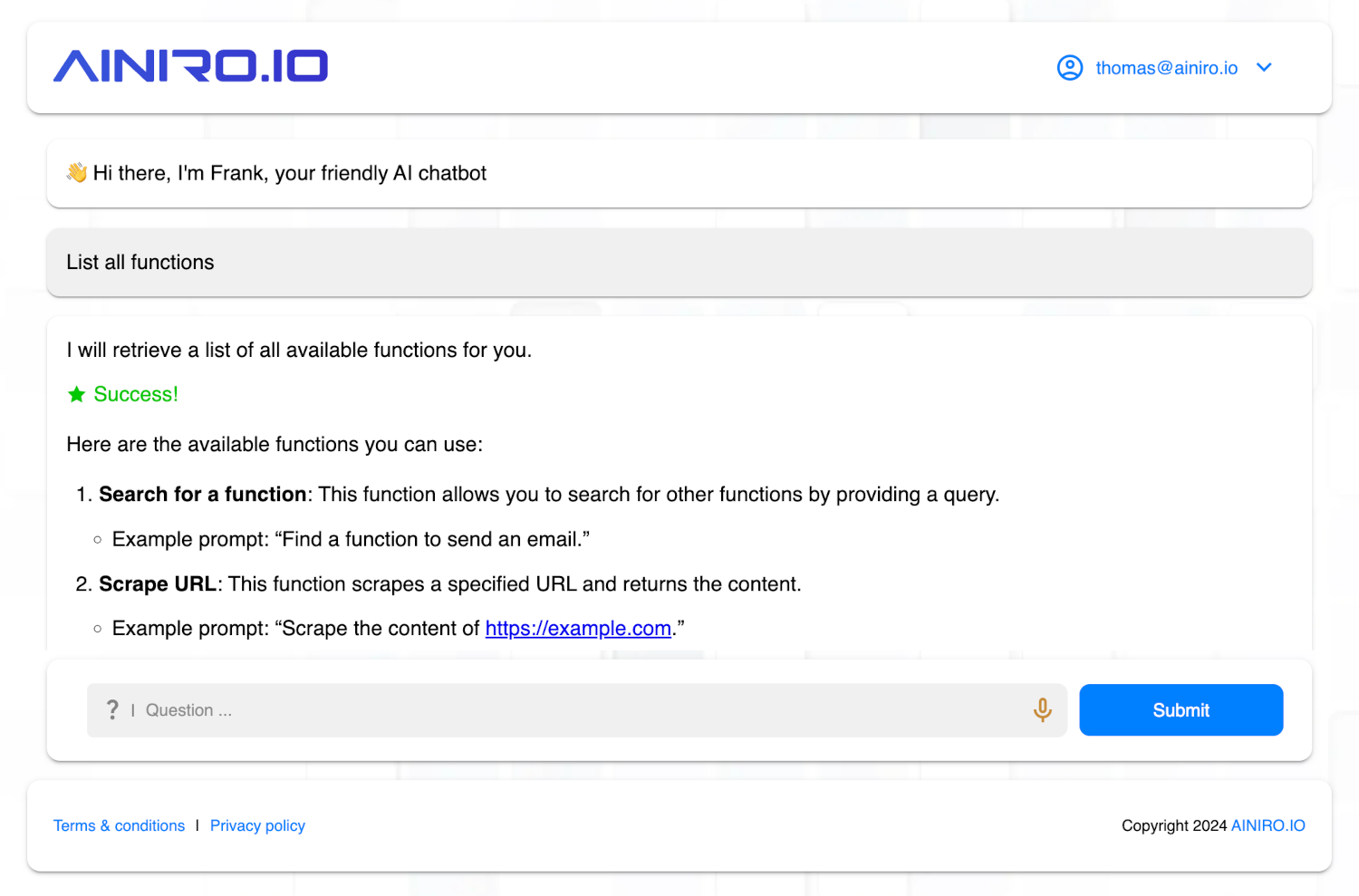Click the green Success star icon

pyautogui.click(x=77, y=394)
